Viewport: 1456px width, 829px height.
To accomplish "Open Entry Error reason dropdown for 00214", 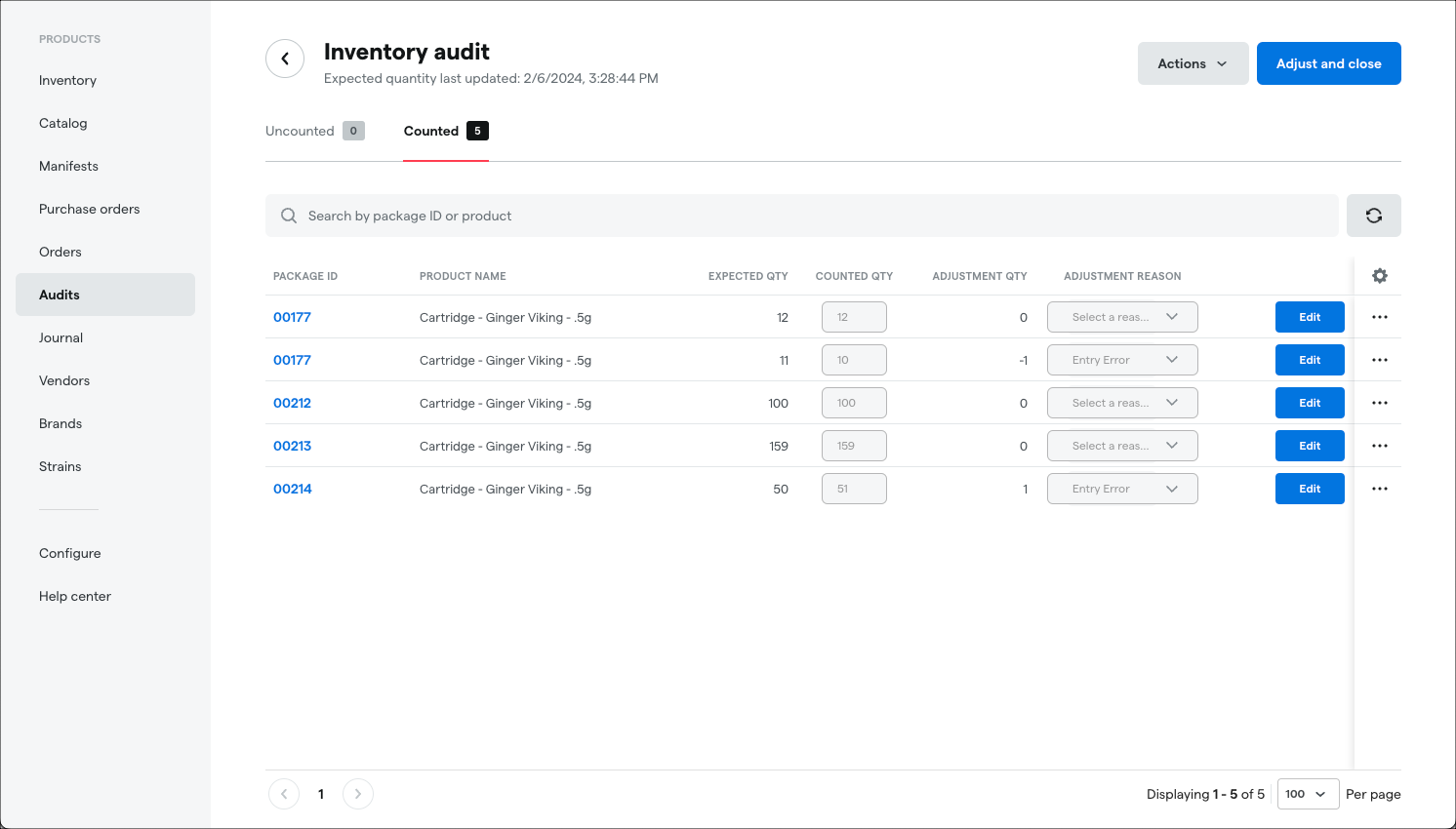I will pos(1122,489).
